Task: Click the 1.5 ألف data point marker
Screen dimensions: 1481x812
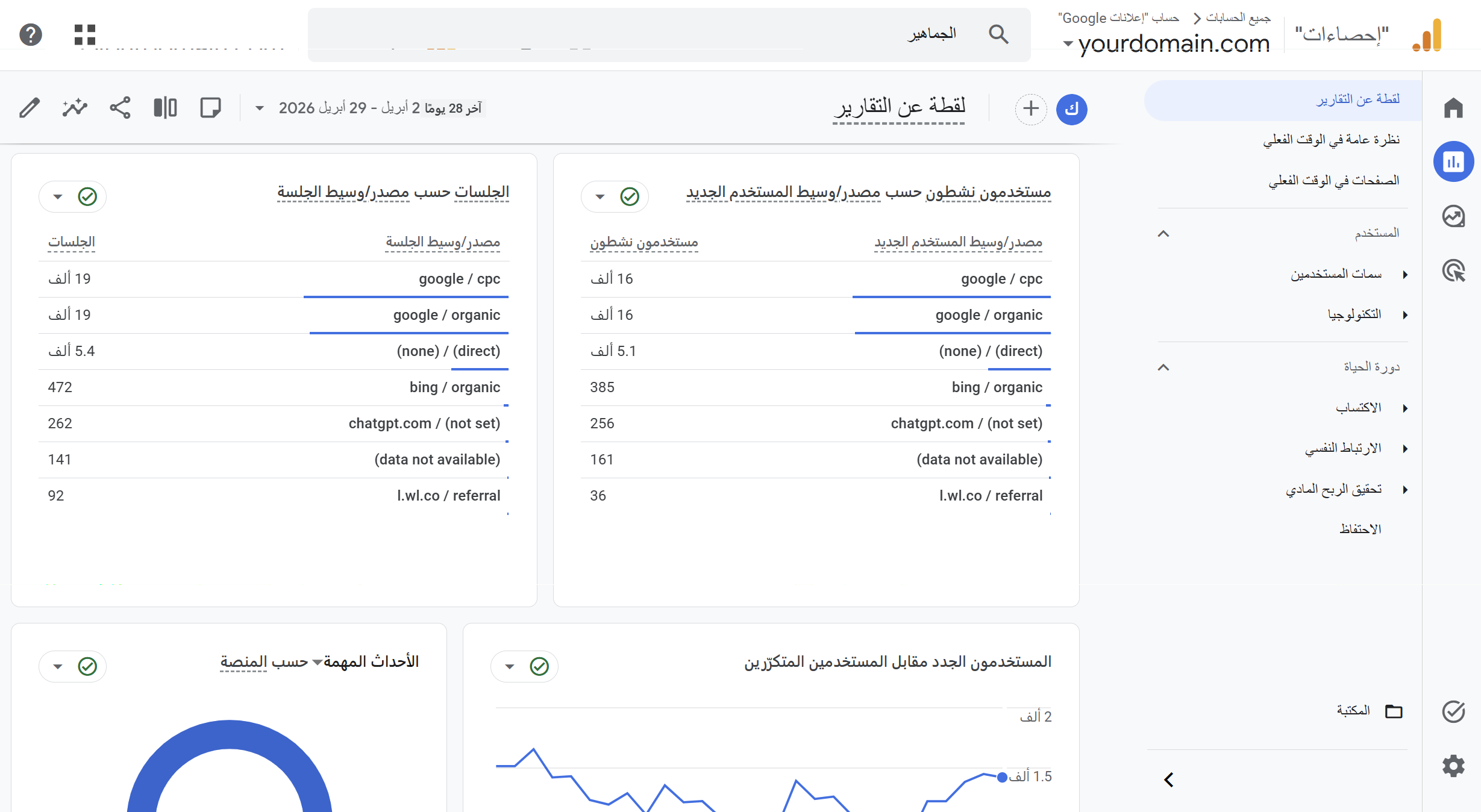Action: pos(1002,777)
